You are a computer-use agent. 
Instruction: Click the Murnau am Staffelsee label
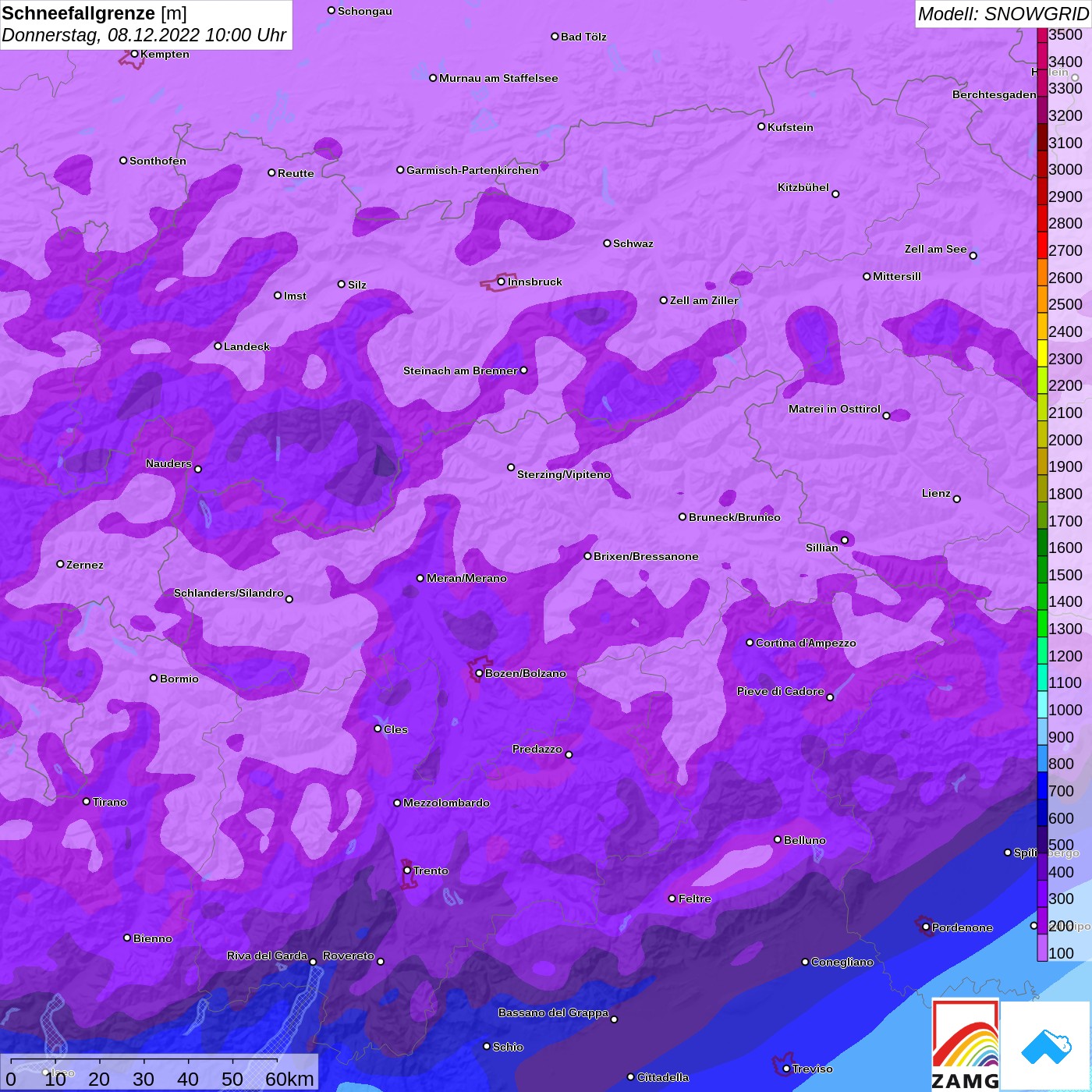498,78
